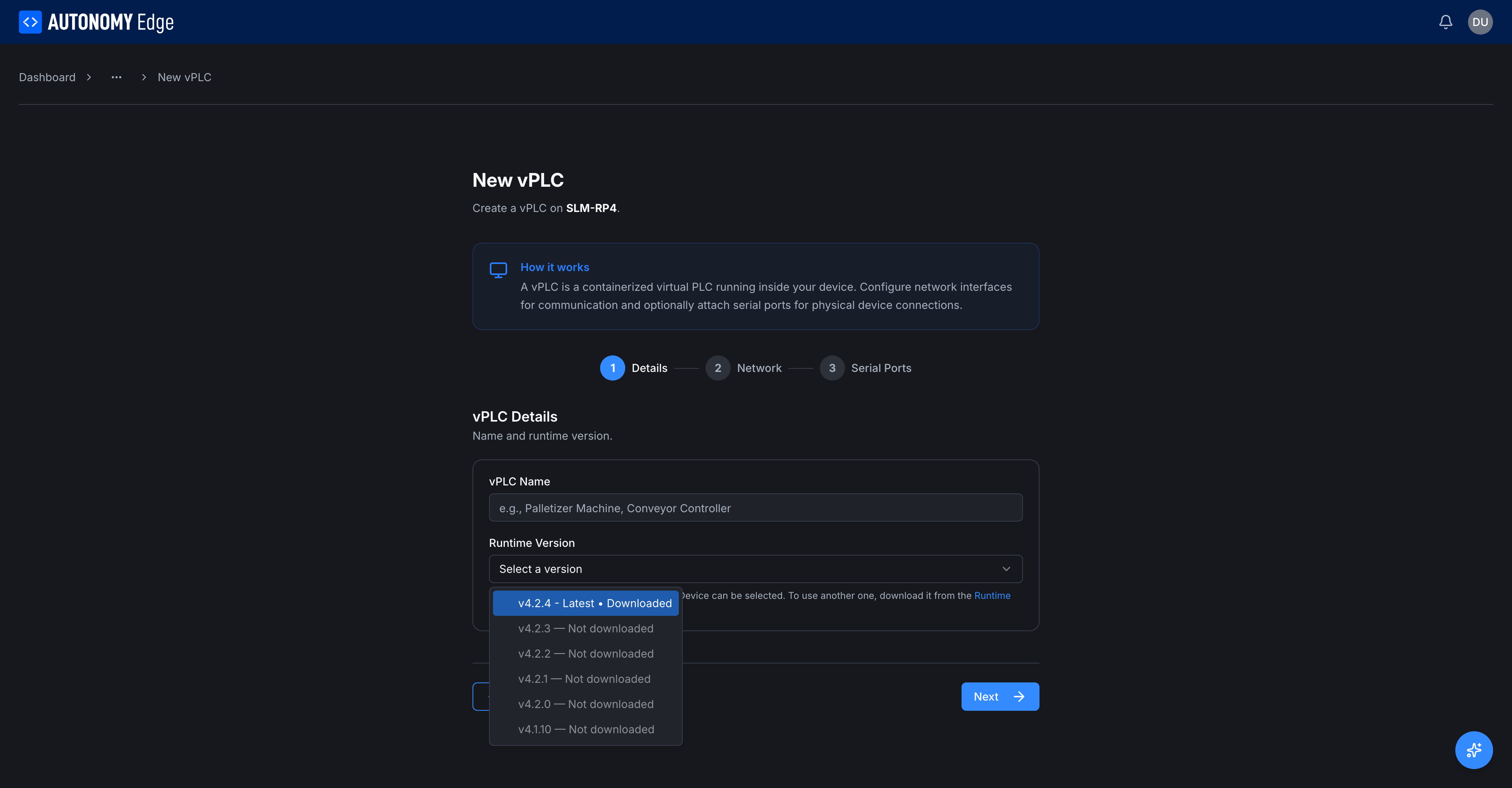Click the AUTONOMY Edge brand name
The width and height of the screenshot is (1512, 788).
[x=110, y=22]
